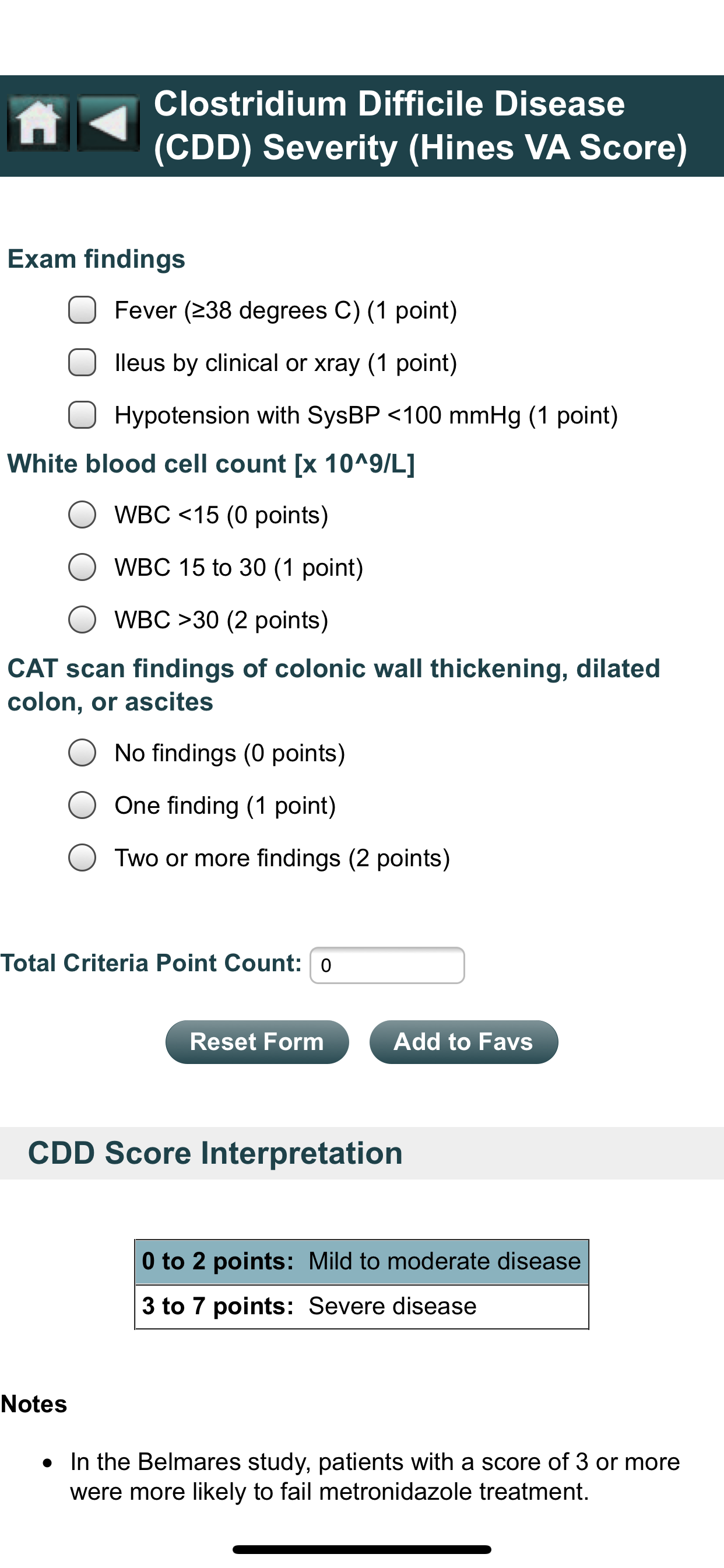Select WBC <15 (0 points) option

click(x=82, y=514)
